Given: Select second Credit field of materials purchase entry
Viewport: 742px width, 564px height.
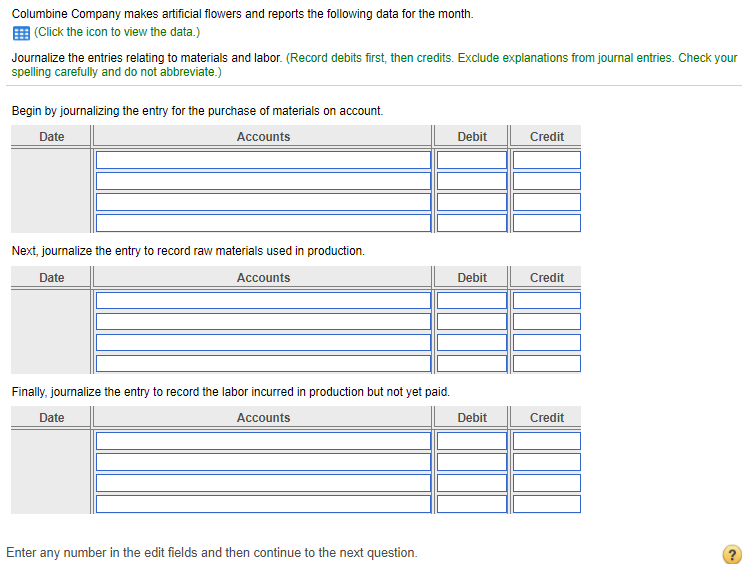Looking at the screenshot, I should click(x=546, y=181).
